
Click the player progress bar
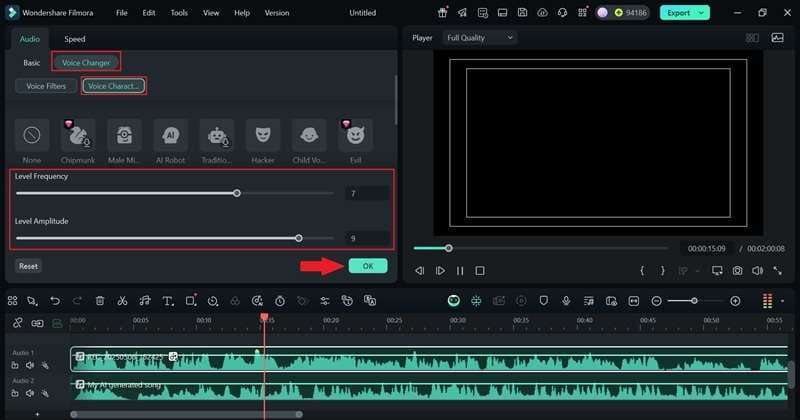[540, 249]
